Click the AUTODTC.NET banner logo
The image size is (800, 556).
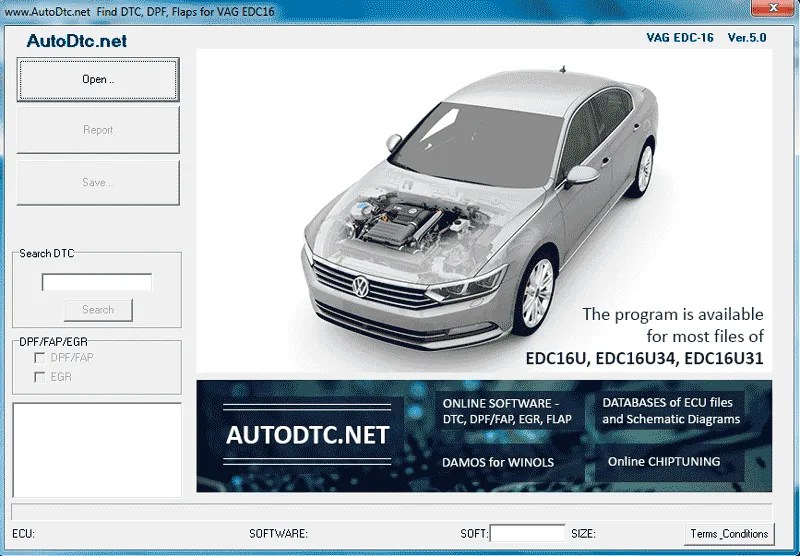[308, 435]
